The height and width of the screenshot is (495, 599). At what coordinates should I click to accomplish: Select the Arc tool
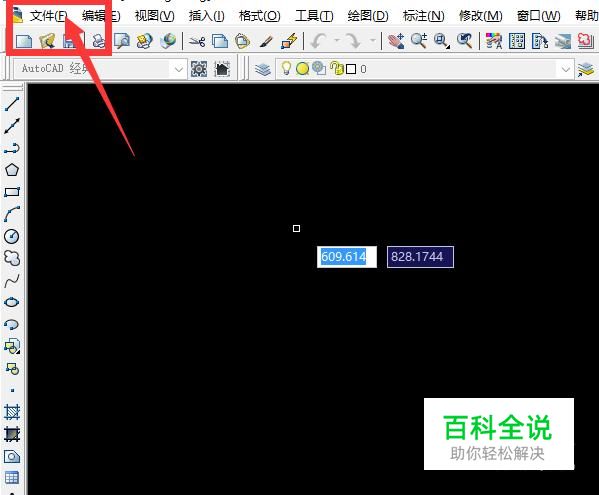coord(12,214)
